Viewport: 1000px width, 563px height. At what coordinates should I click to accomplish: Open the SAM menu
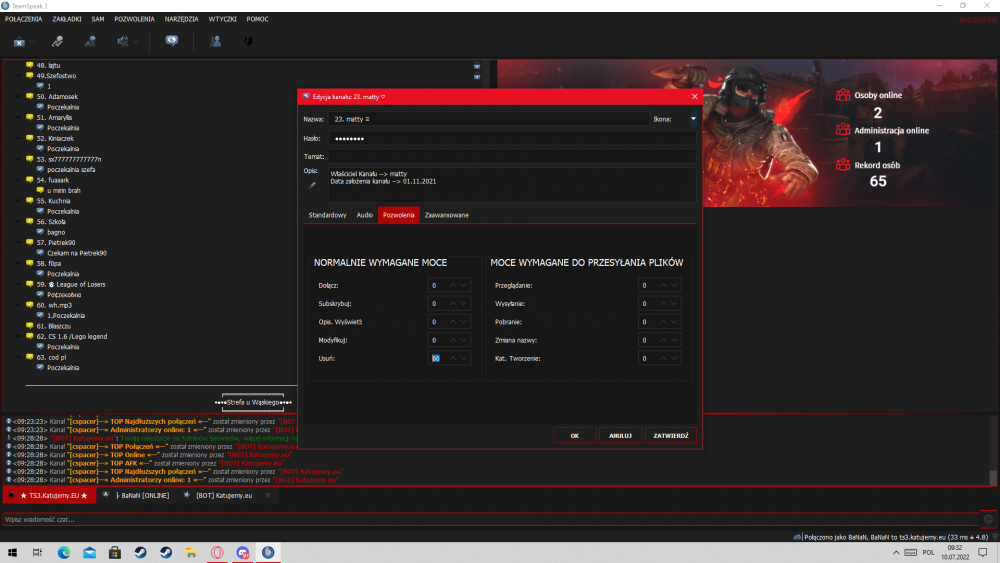coord(98,19)
